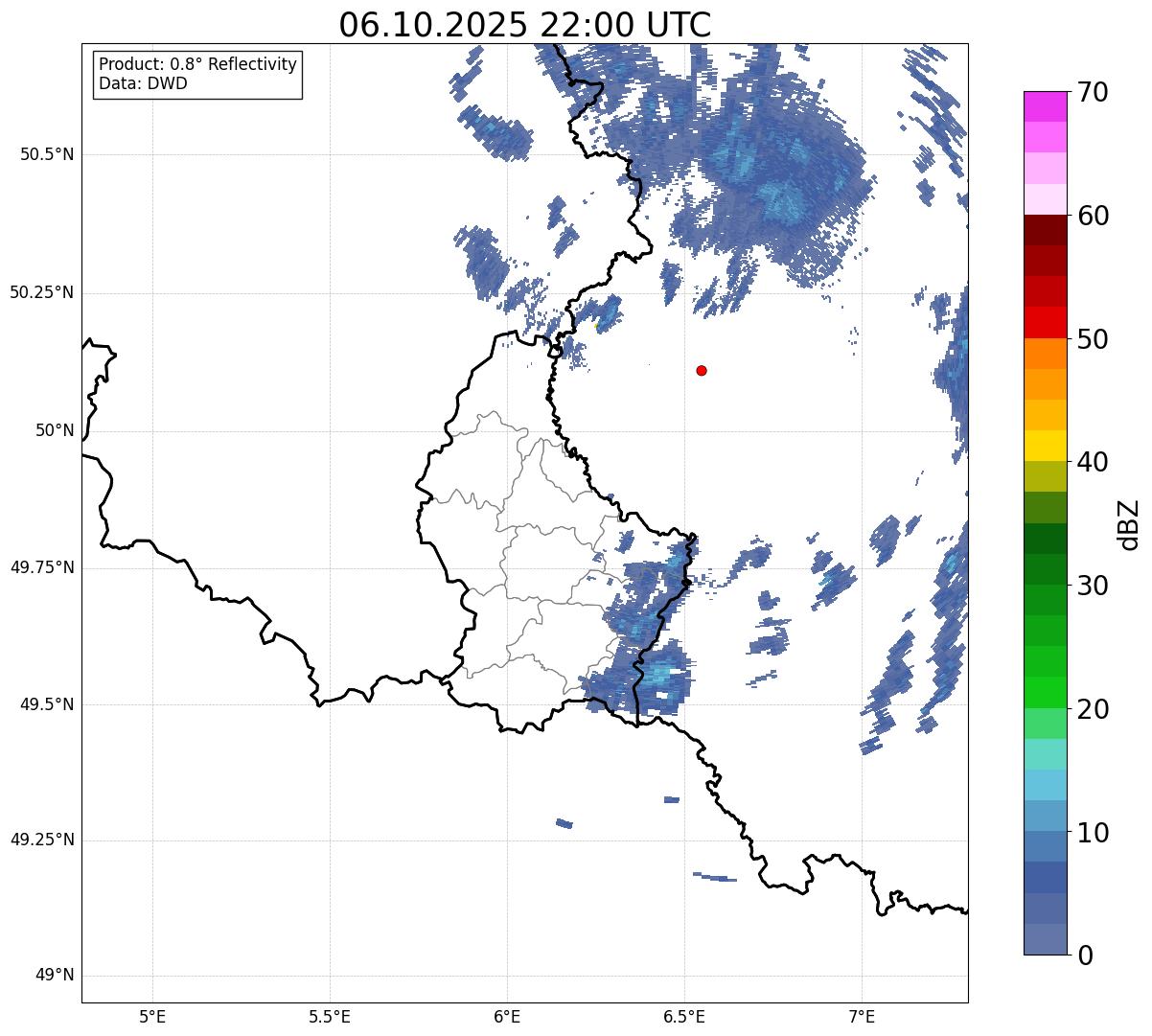This screenshot has width=1152, height=1036.
Task: Click the 49.5°N latitude label
Action: pos(47,704)
